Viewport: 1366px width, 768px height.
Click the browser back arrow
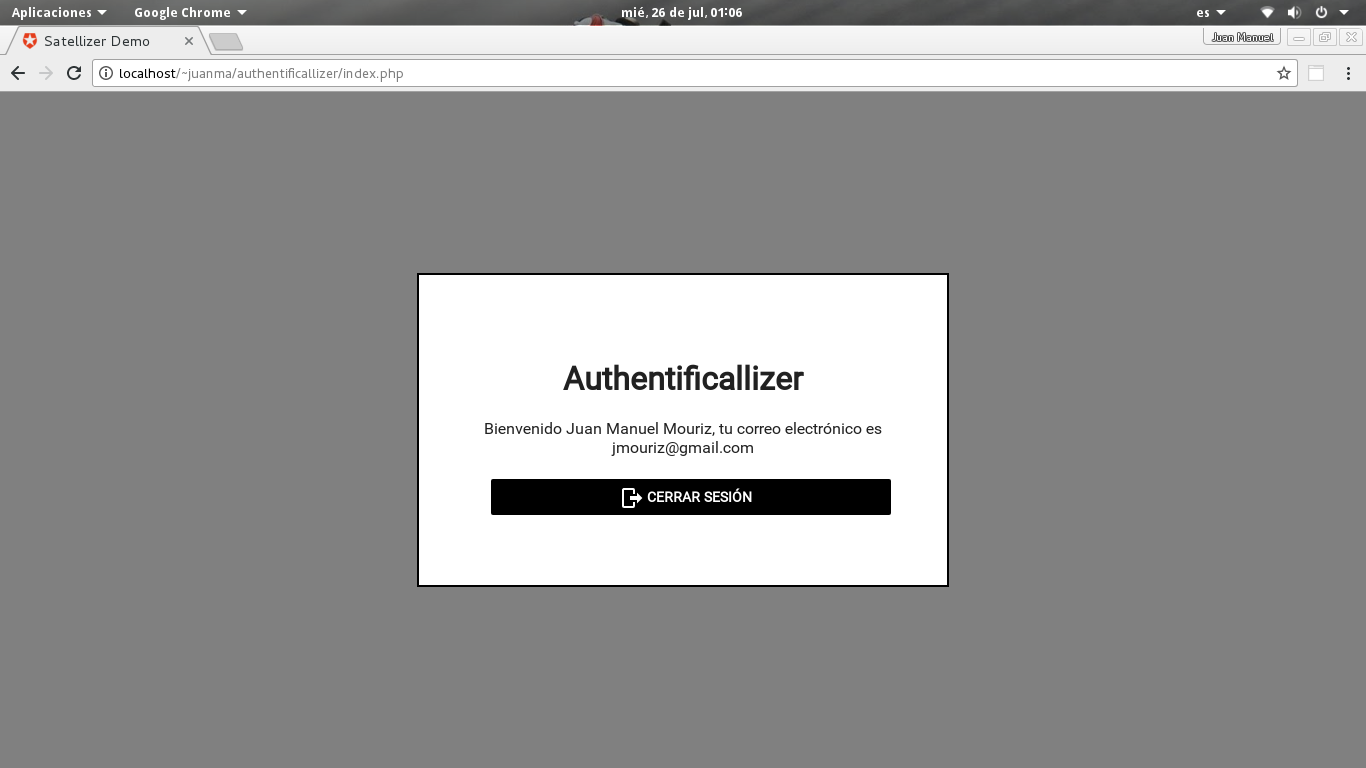click(18, 73)
